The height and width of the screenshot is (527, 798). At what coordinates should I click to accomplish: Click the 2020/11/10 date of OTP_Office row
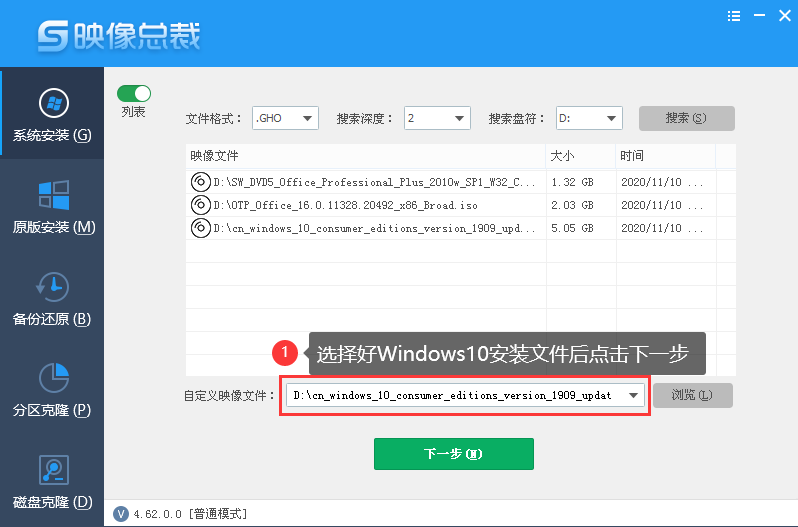click(x=662, y=205)
